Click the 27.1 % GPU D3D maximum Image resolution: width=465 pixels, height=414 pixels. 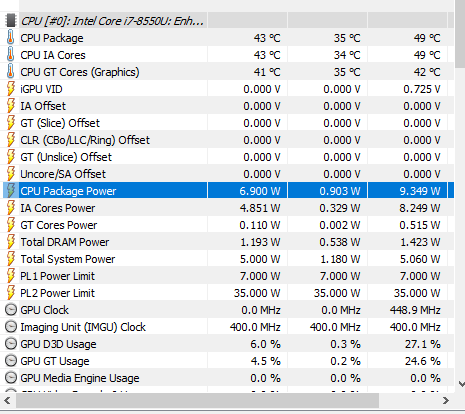pos(423,344)
